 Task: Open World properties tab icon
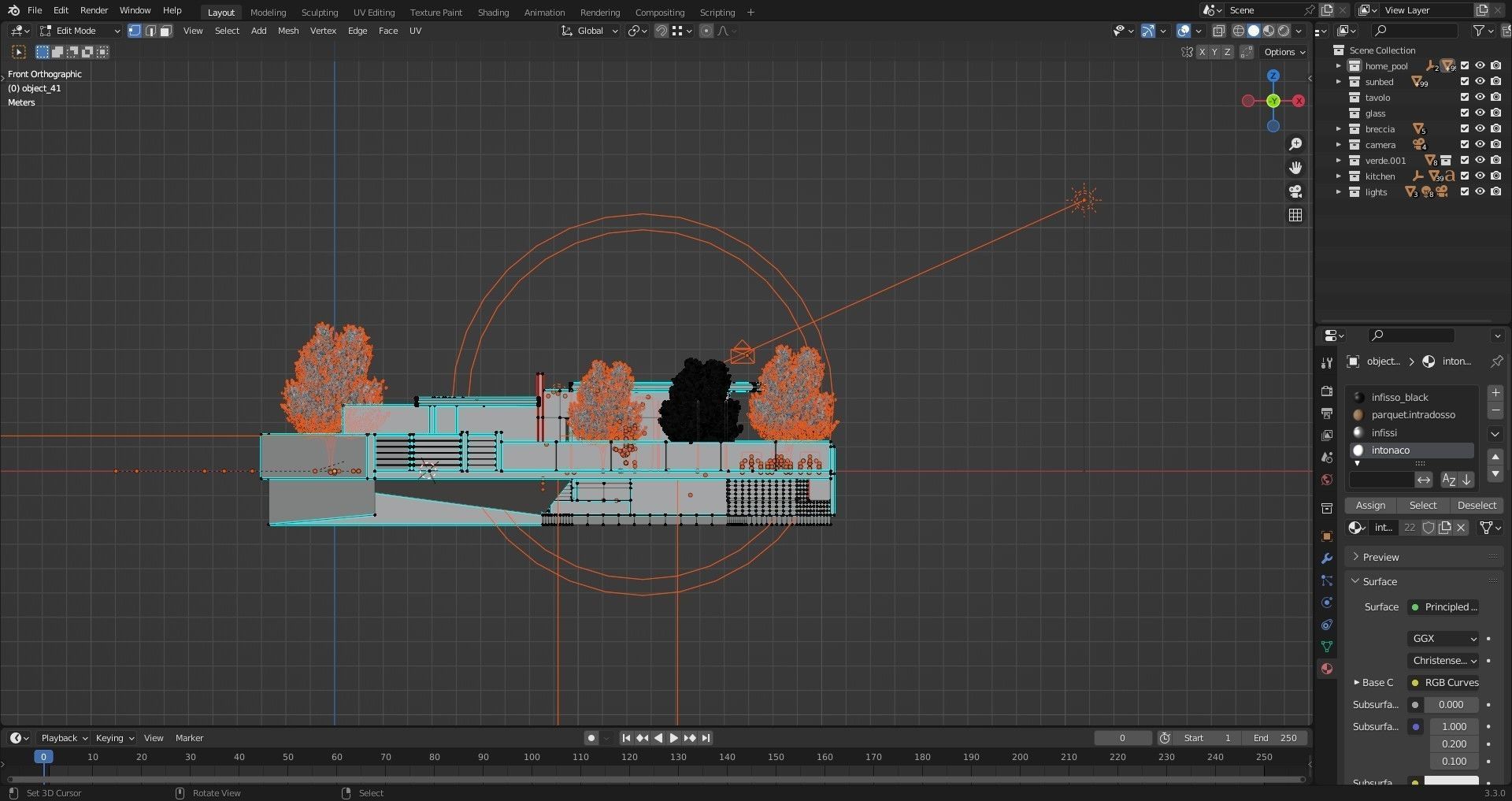pos(1327,480)
